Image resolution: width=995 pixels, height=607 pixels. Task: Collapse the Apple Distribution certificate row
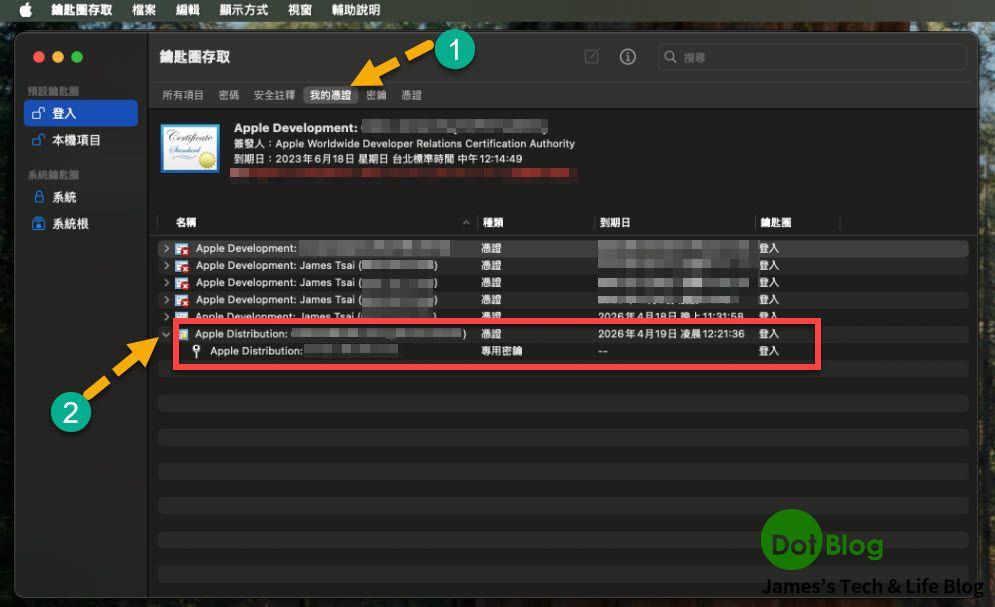(166, 334)
